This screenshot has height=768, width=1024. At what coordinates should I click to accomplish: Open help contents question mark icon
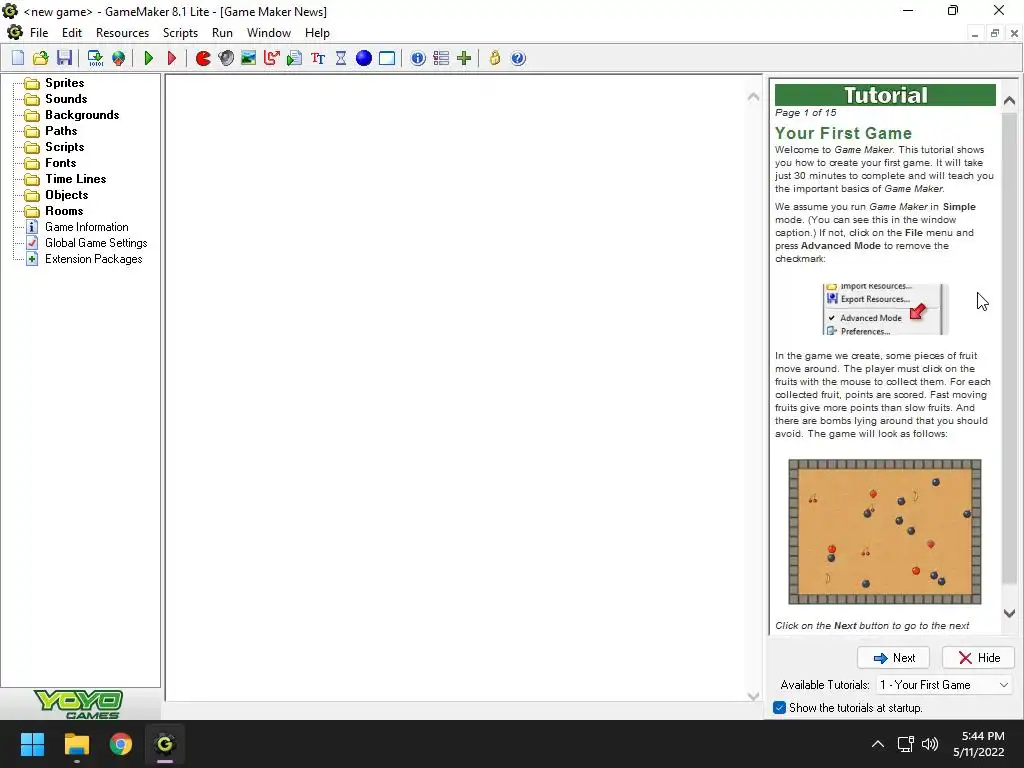tap(518, 58)
